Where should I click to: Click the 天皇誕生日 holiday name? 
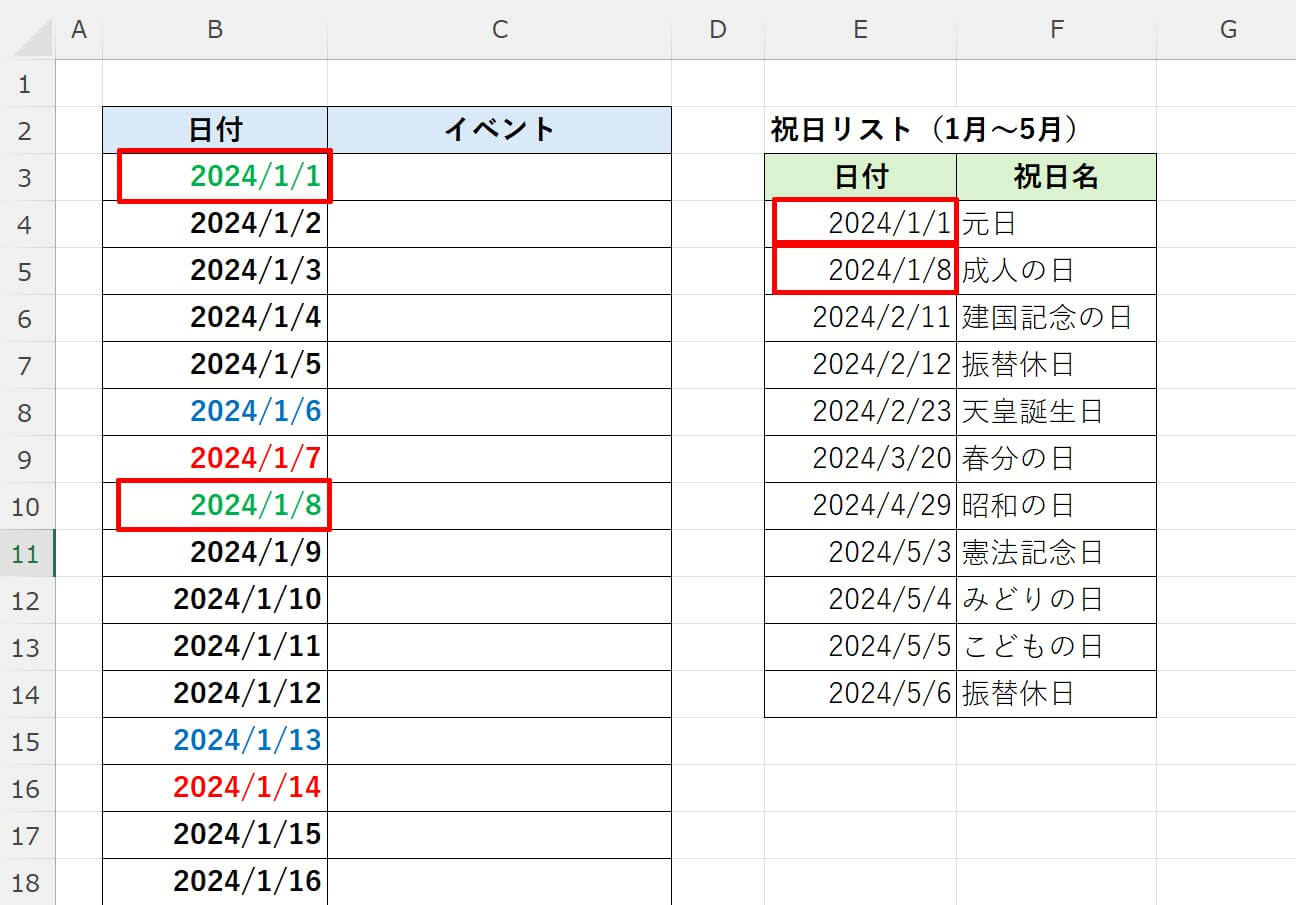[1057, 412]
